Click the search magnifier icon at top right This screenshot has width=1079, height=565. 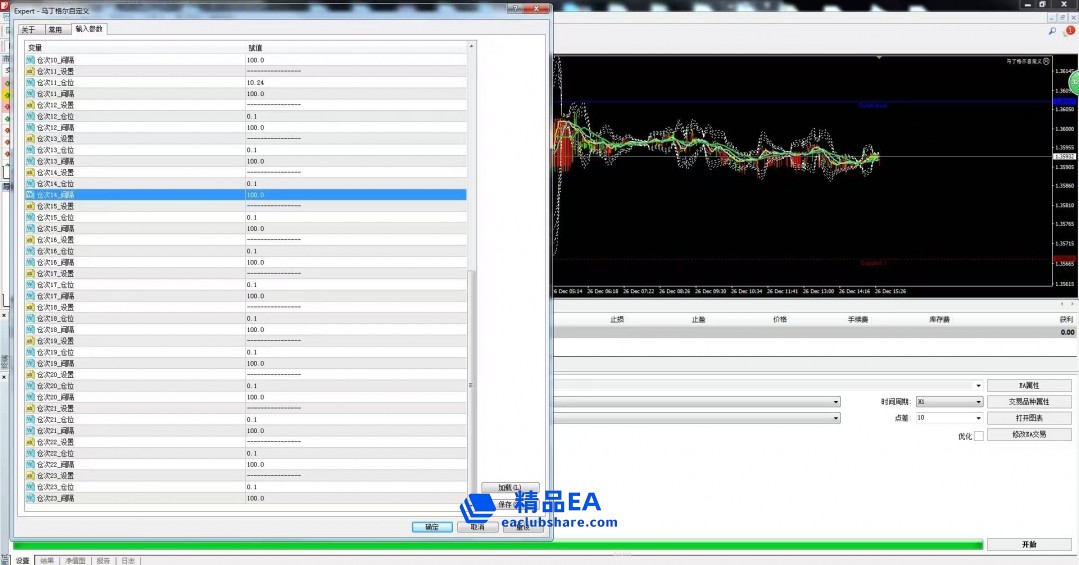point(1052,32)
